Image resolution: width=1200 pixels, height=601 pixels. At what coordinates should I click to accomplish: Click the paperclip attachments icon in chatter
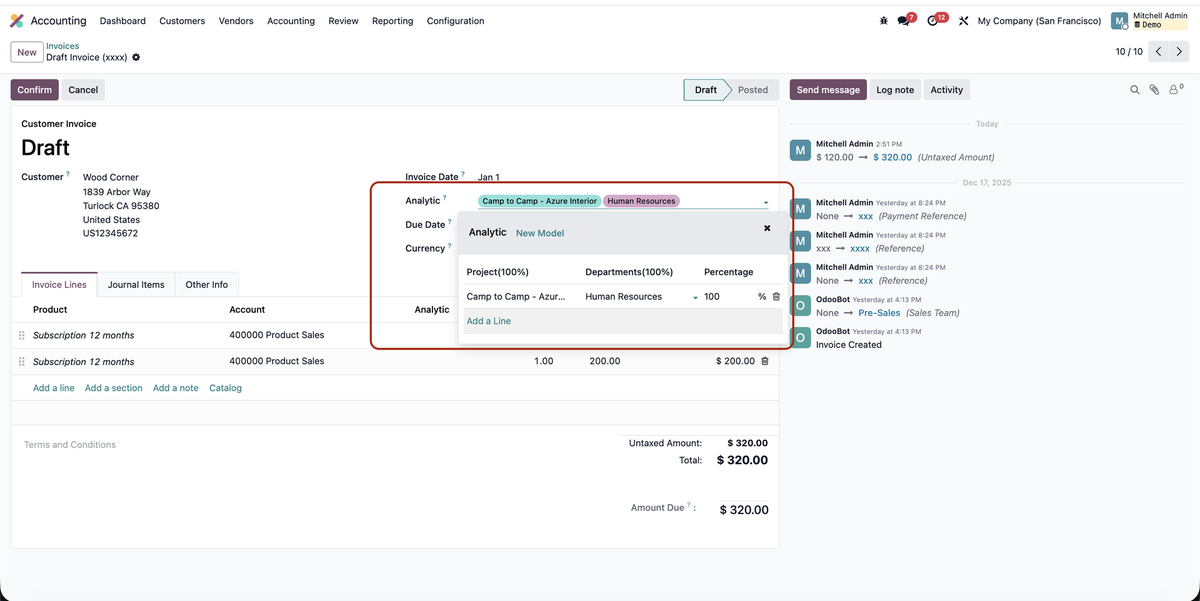pyautogui.click(x=1154, y=90)
